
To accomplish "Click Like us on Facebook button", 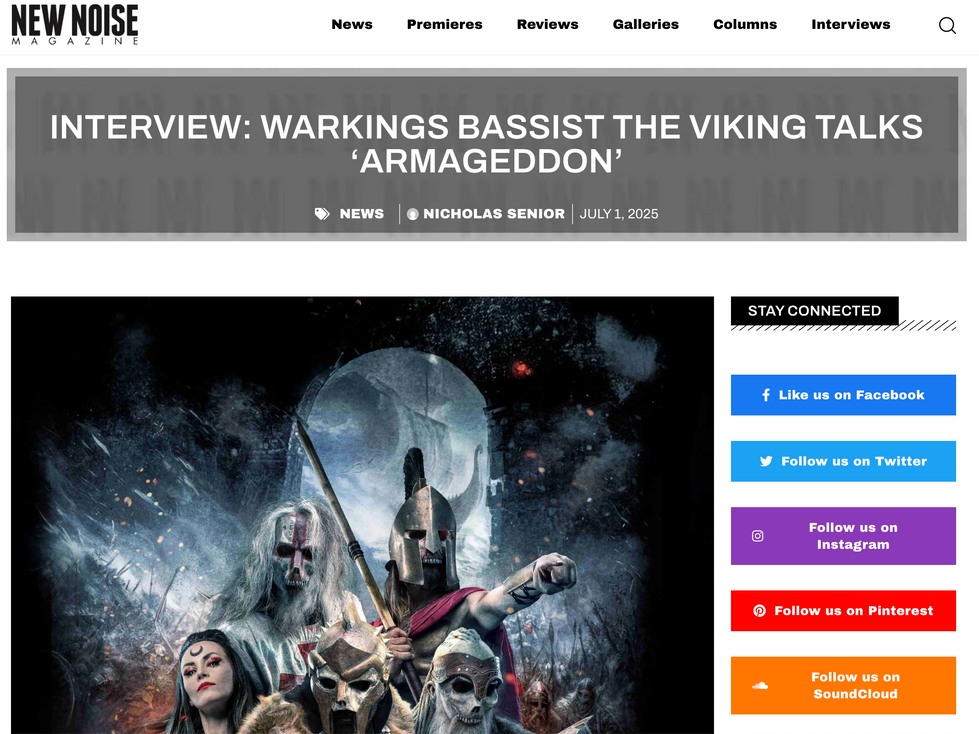I will tap(843, 395).
